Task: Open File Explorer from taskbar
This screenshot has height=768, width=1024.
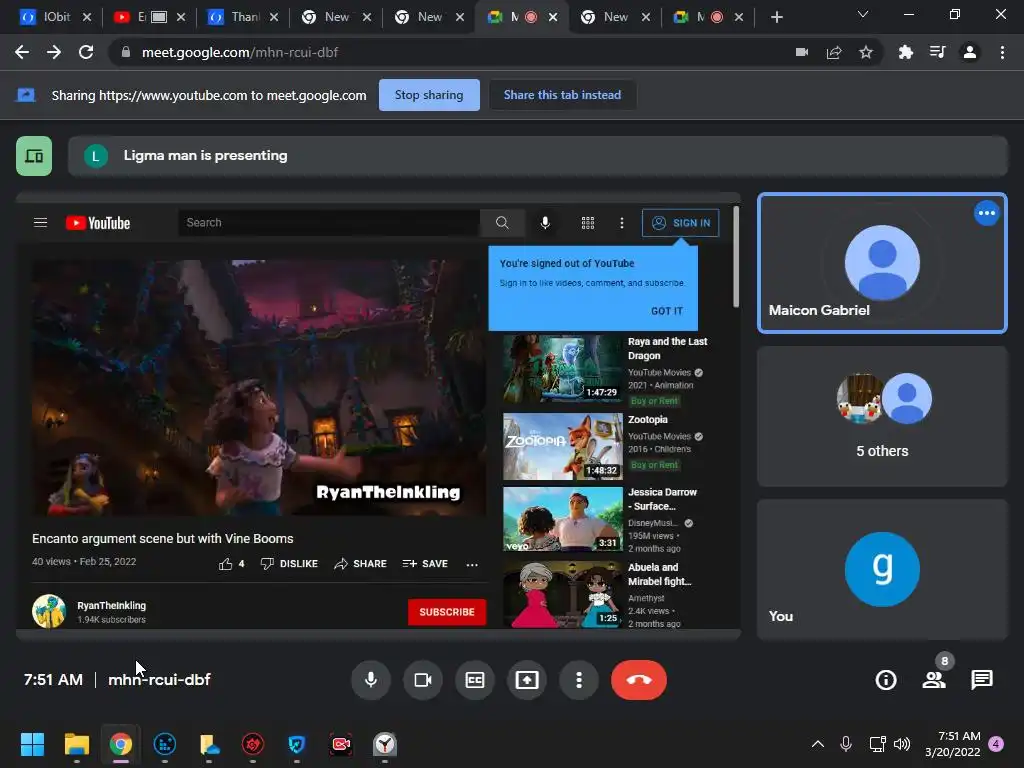Action: point(76,744)
